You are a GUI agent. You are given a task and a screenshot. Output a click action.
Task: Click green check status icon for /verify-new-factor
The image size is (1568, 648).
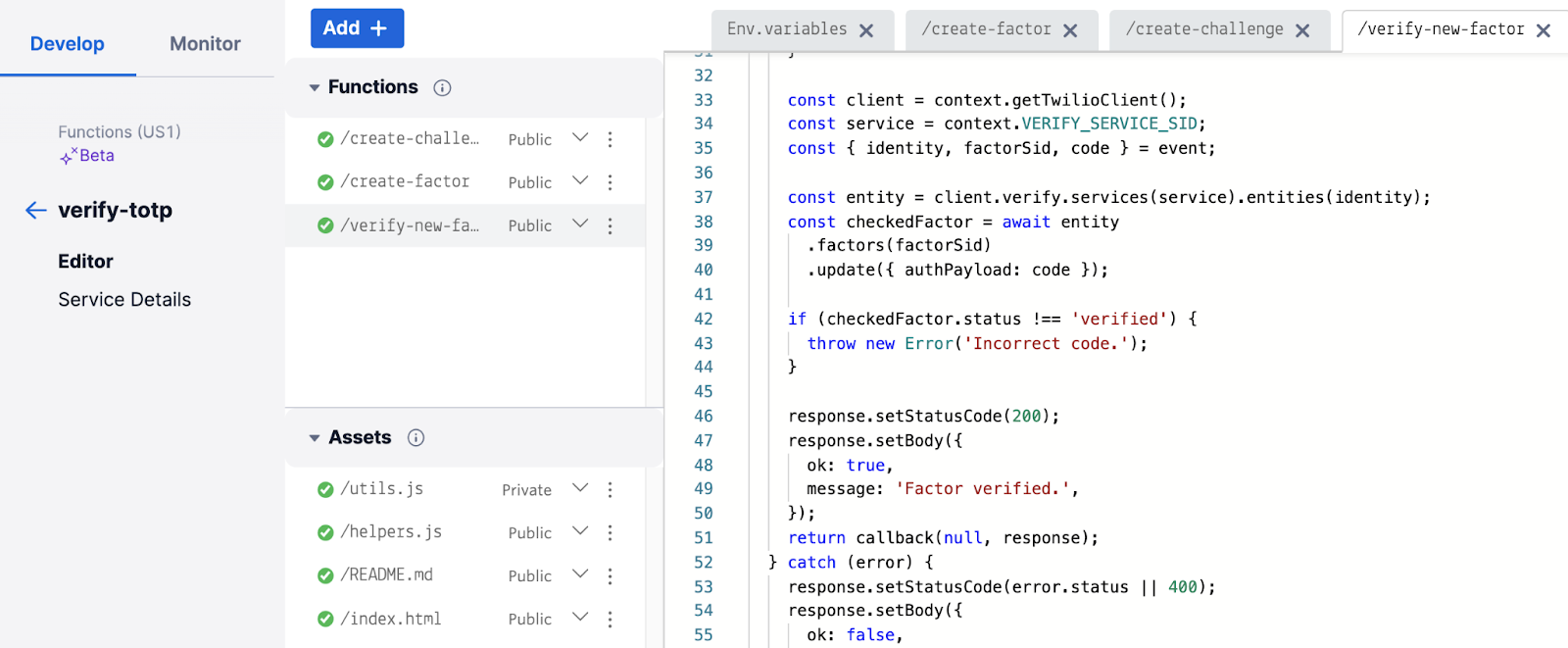(325, 225)
